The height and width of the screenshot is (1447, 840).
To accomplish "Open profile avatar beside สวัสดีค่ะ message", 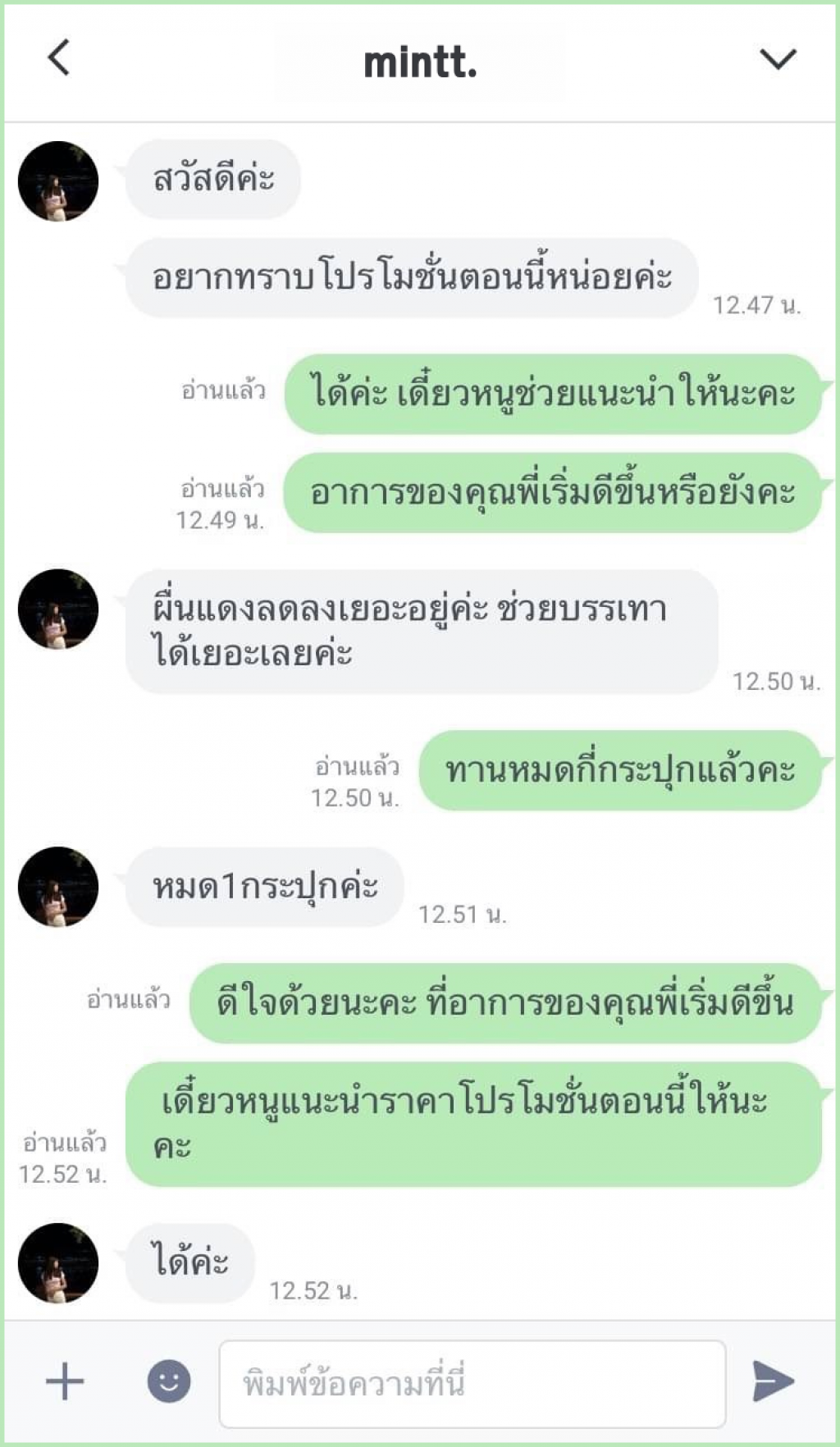I will tap(58, 181).
